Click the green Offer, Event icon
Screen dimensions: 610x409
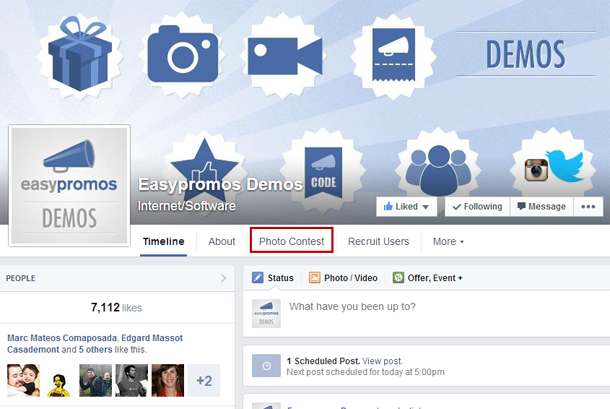[398, 277]
